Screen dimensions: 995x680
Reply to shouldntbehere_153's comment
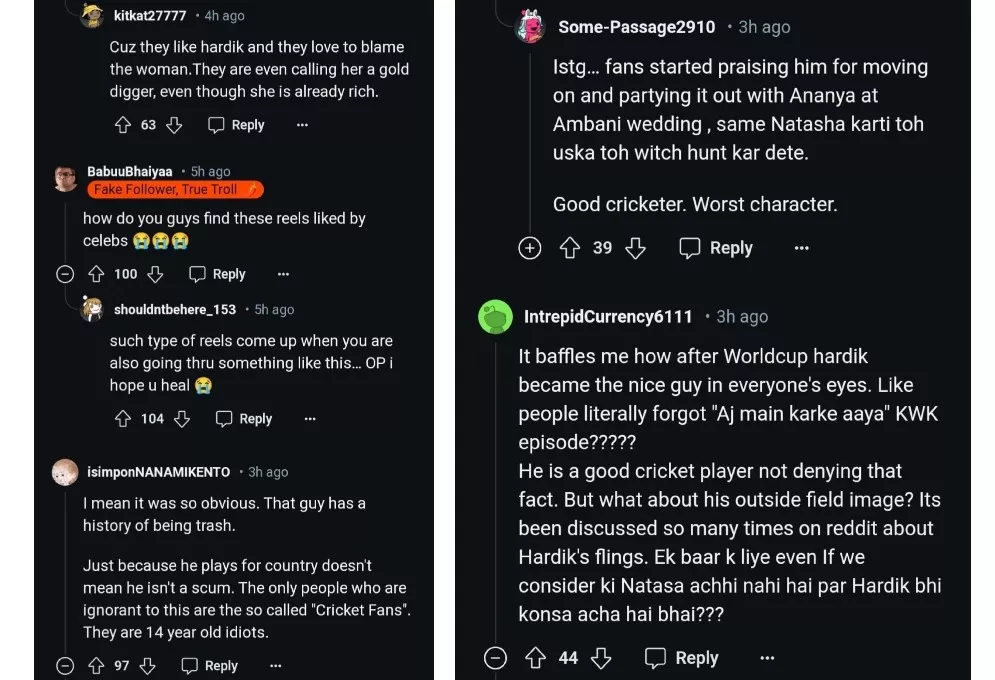coord(243,419)
